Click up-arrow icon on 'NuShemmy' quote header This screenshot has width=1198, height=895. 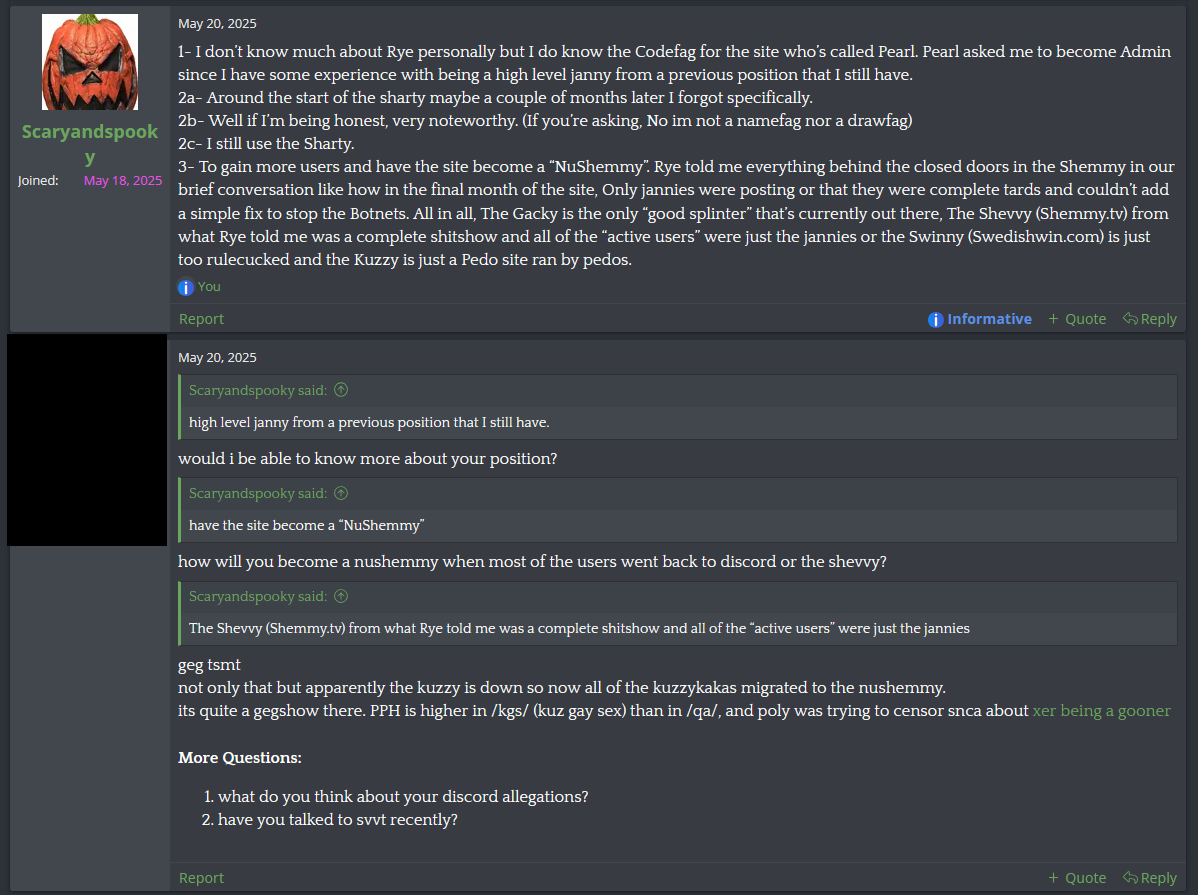(341, 493)
